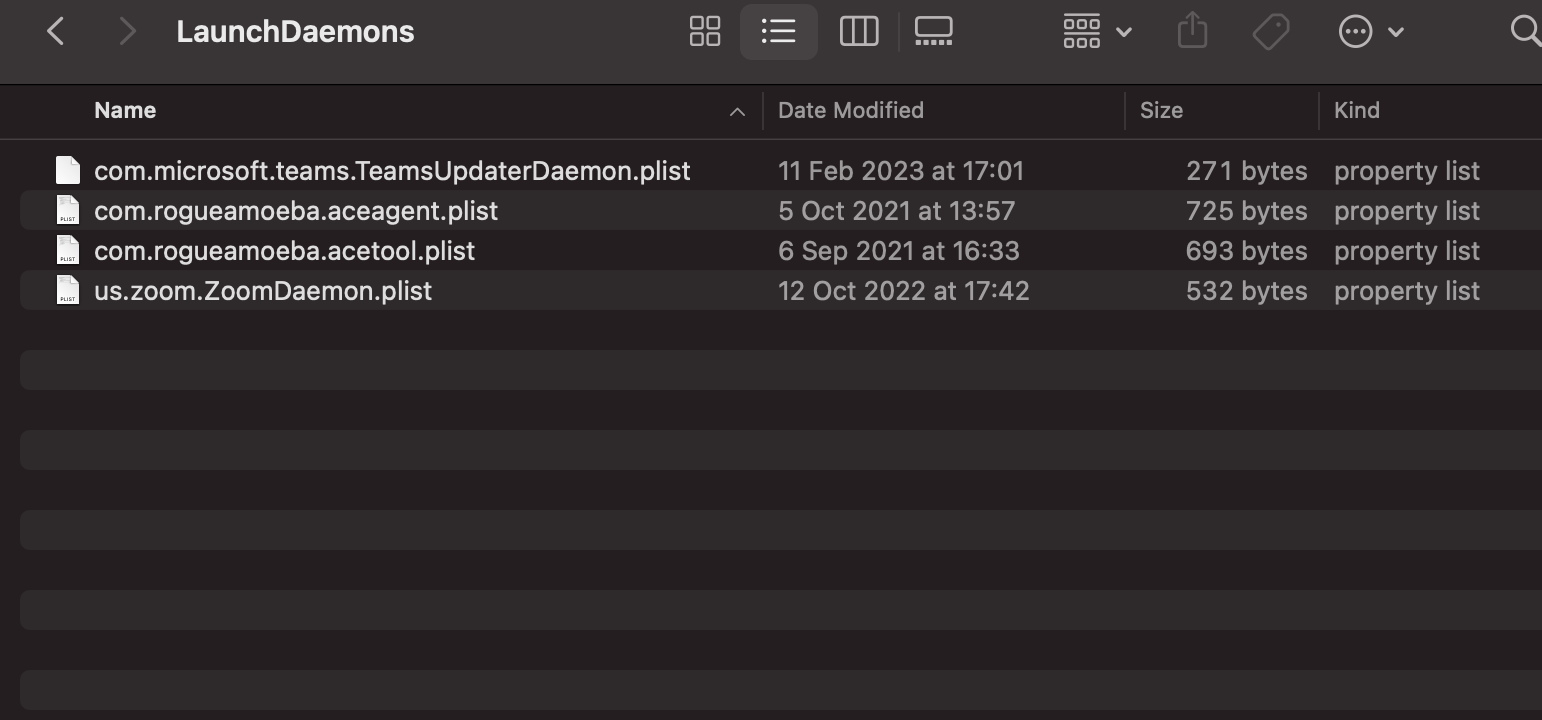Select the com.rogueamoeba.aceagent.plist file icon
This screenshot has height=720, width=1542.
click(x=68, y=211)
